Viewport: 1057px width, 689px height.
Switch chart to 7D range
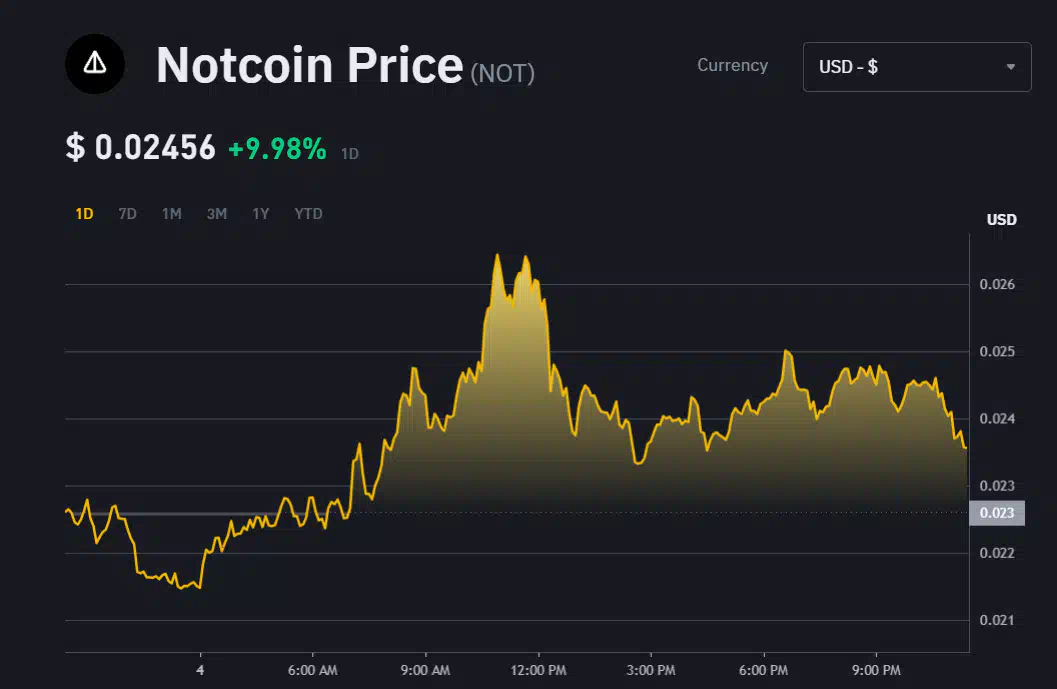127,213
